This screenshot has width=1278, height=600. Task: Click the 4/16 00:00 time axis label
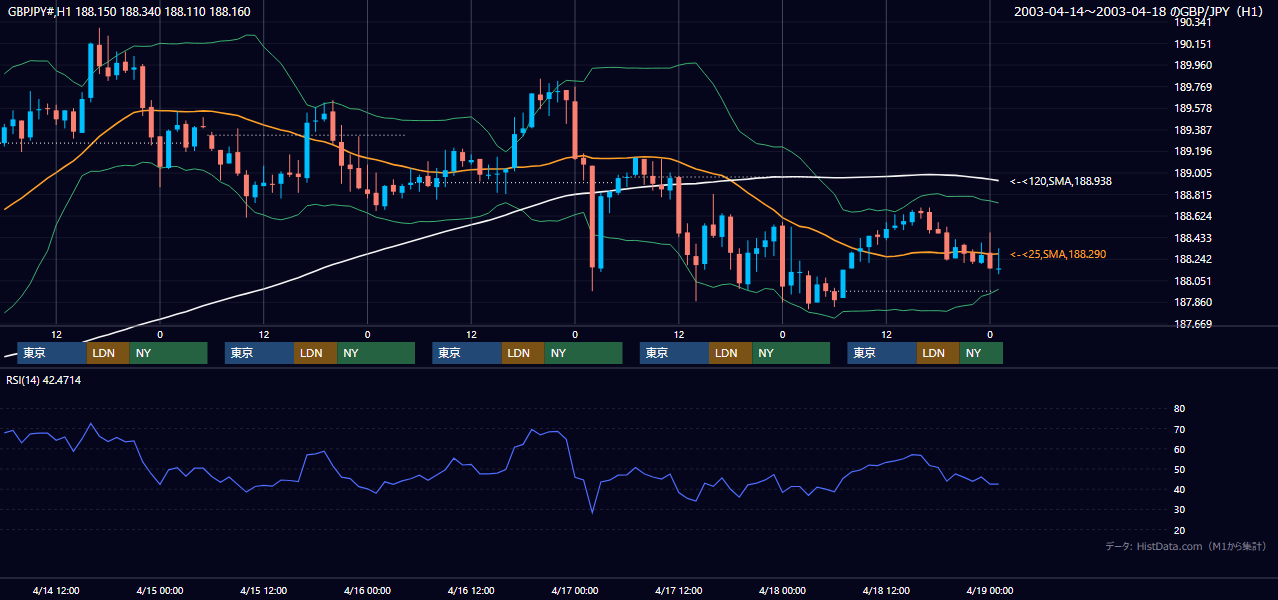[367, 590]
